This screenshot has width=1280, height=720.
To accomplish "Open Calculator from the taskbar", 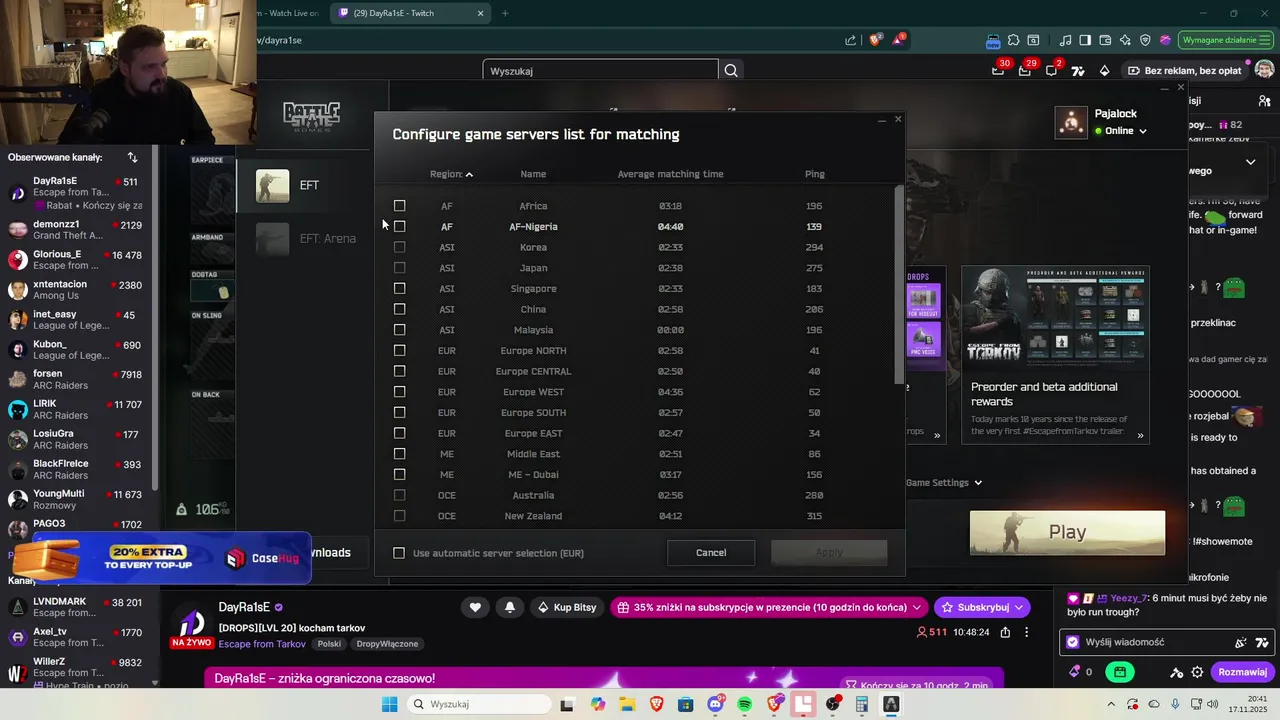I will coord(861,704).
